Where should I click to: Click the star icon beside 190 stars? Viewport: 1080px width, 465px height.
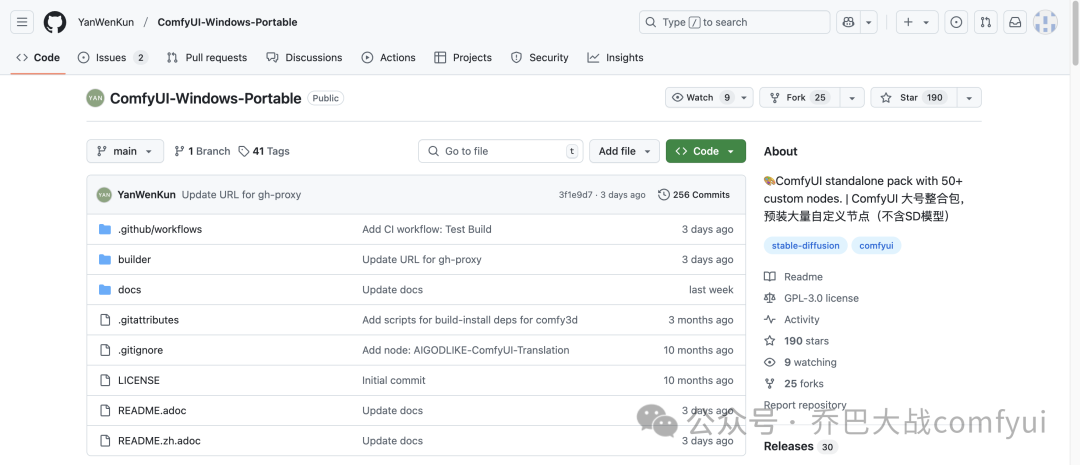click(769, 341)
